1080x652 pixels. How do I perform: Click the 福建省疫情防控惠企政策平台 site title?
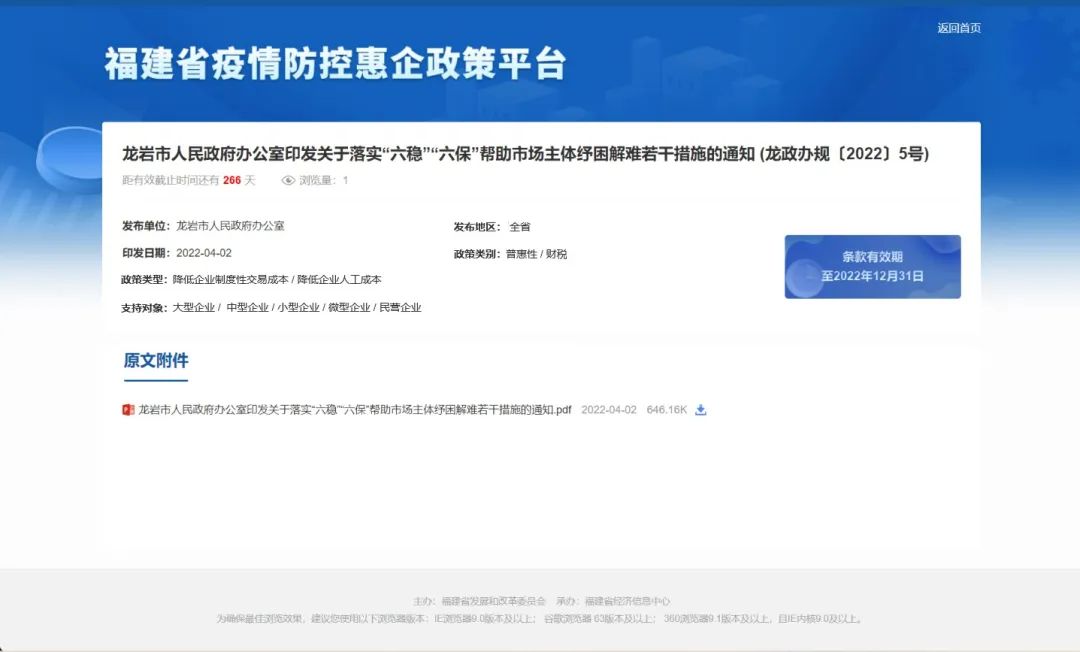pyautogui.click(x=335, y=64)
